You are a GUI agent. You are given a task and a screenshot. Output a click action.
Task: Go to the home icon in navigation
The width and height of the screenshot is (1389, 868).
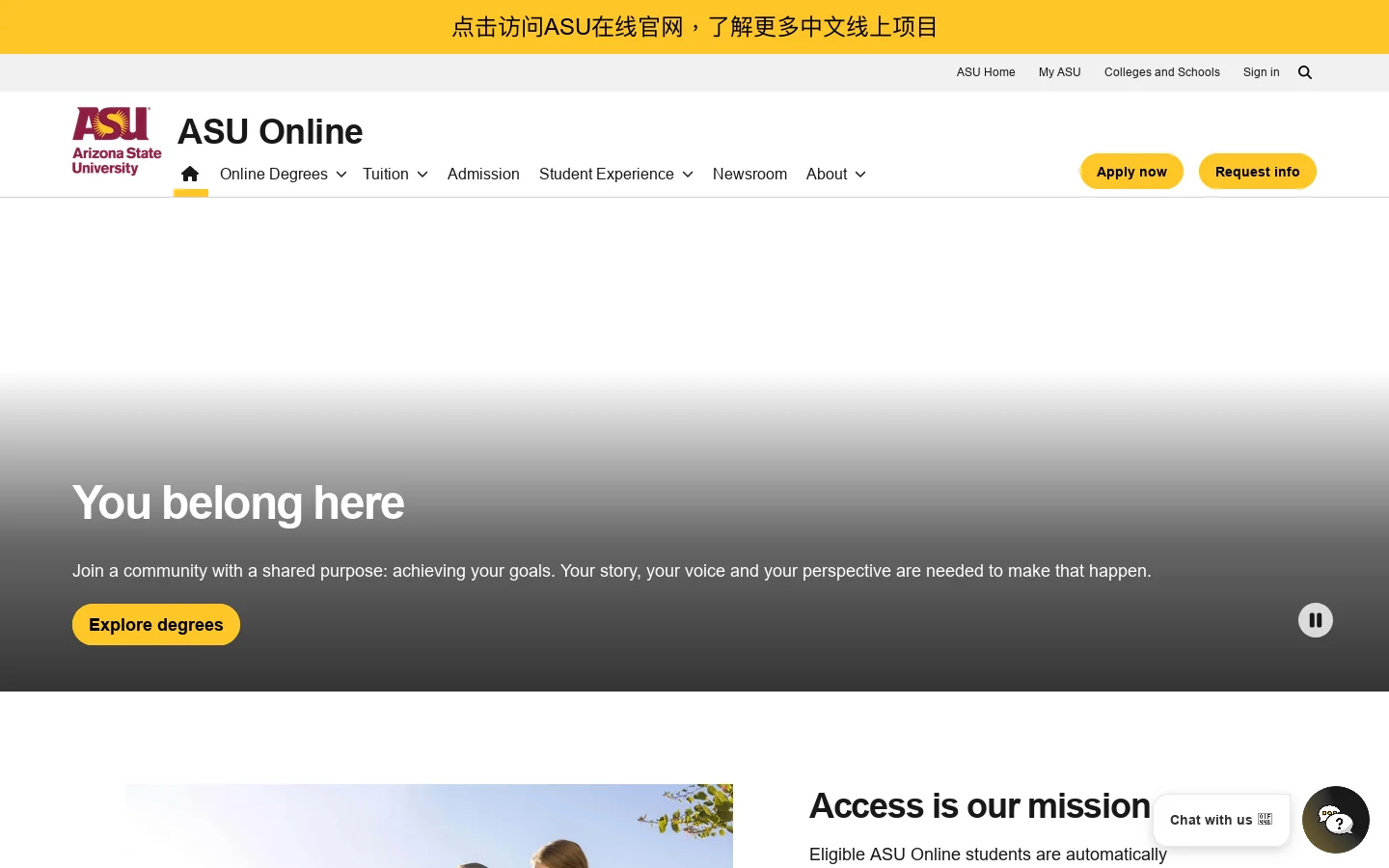click(x=190, y=174)
